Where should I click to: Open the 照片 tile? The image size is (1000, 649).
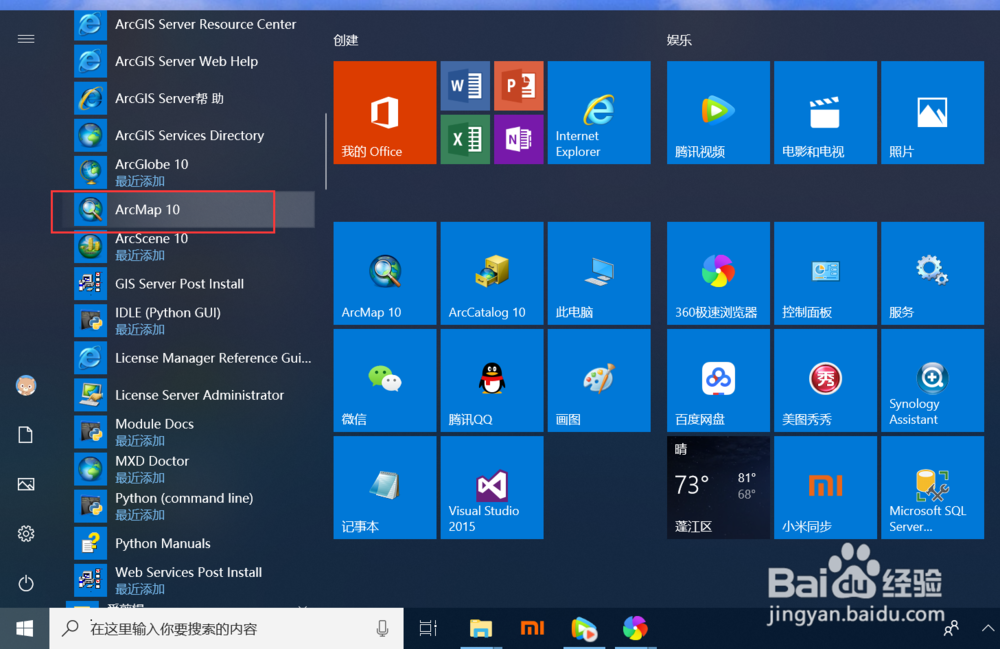932,113
